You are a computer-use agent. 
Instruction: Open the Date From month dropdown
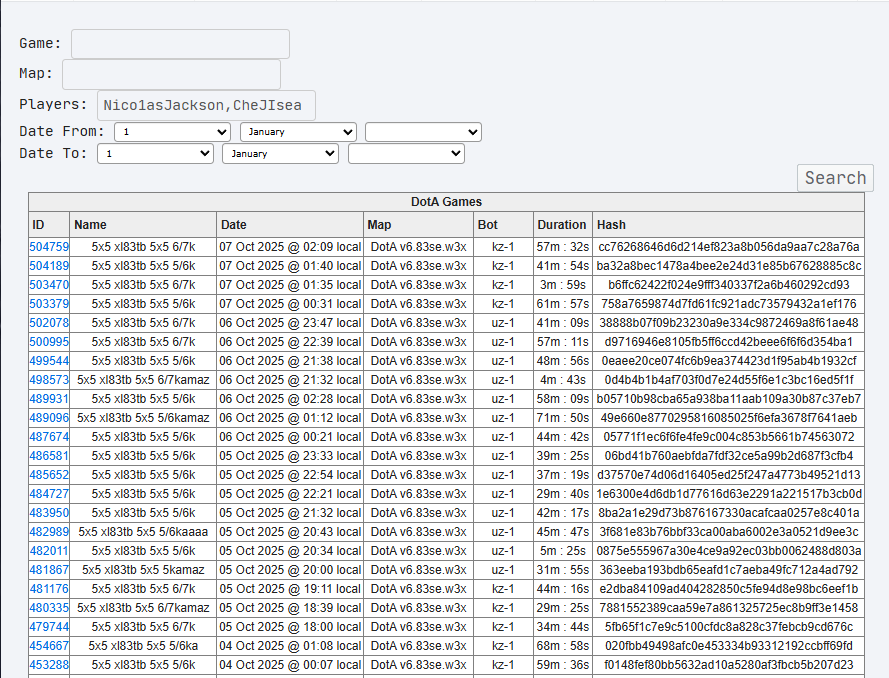pyautogui.click(x=298, y=132)
